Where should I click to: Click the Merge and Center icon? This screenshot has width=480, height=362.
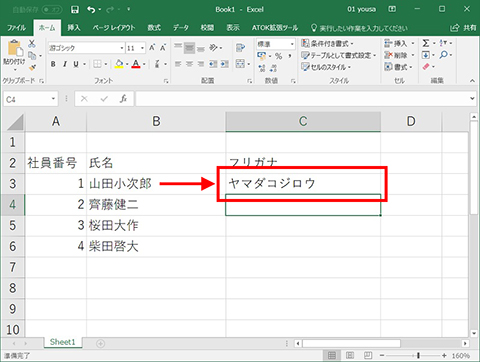pyautogui.click(x=240, y=64)
